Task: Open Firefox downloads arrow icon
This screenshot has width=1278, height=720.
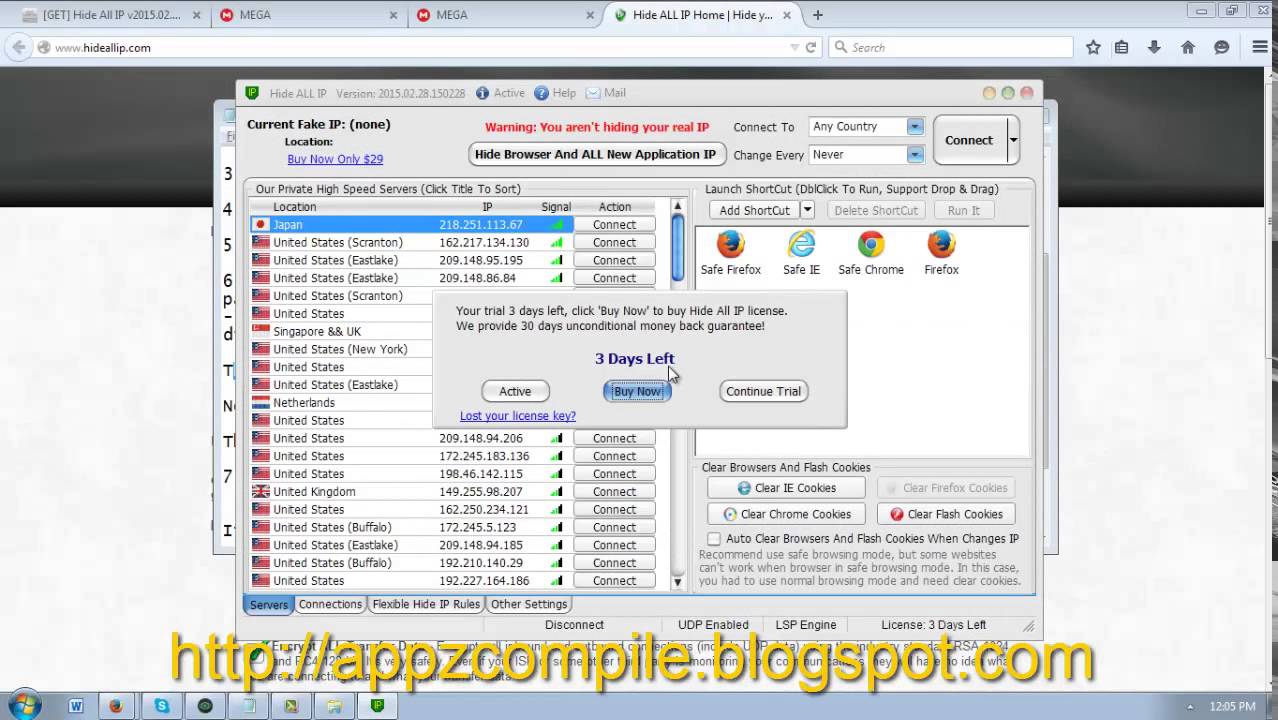Action: click(x=1154, y=47)
